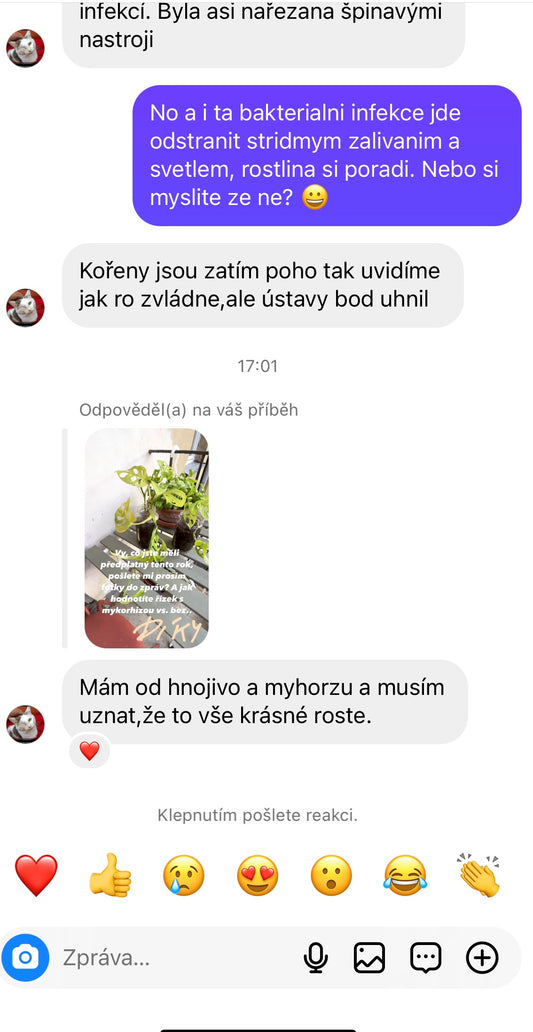
Task: Tap cat avatar next to Kořeny message
Action: click(25, 307)
